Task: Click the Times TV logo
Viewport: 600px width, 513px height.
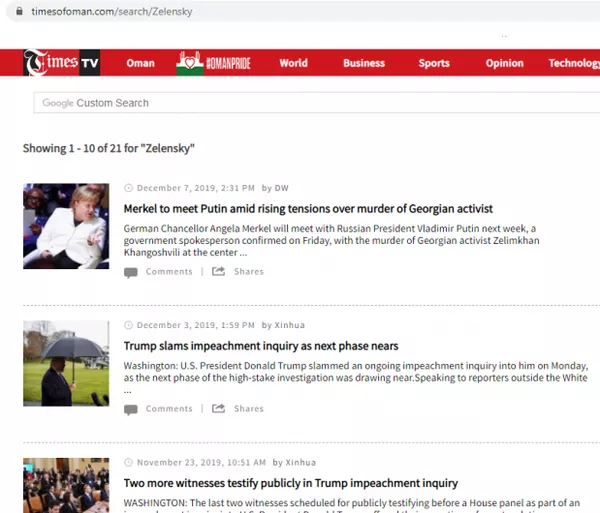Action: click(62, 63)
